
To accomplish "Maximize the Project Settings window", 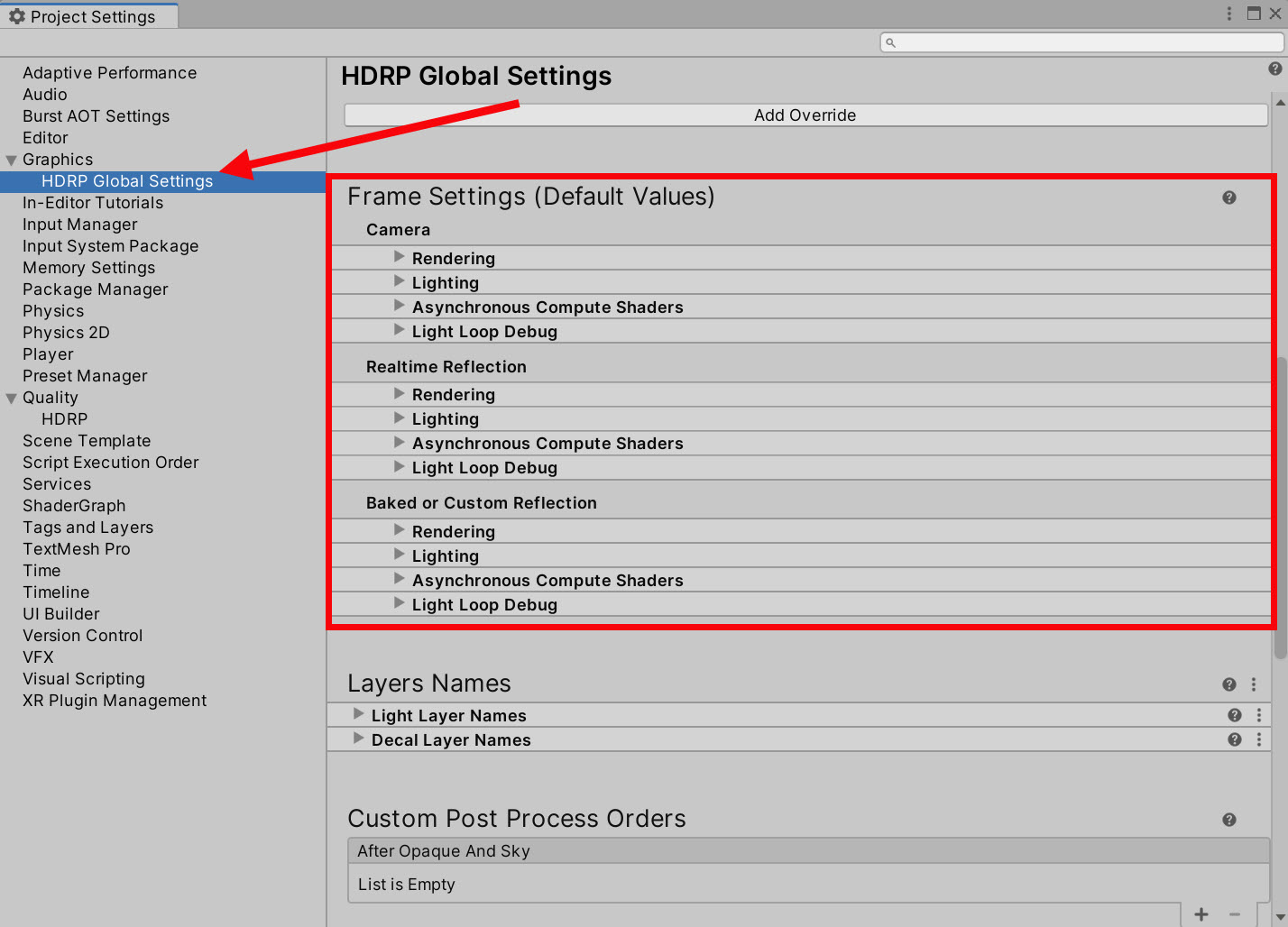I will 1254,14.
